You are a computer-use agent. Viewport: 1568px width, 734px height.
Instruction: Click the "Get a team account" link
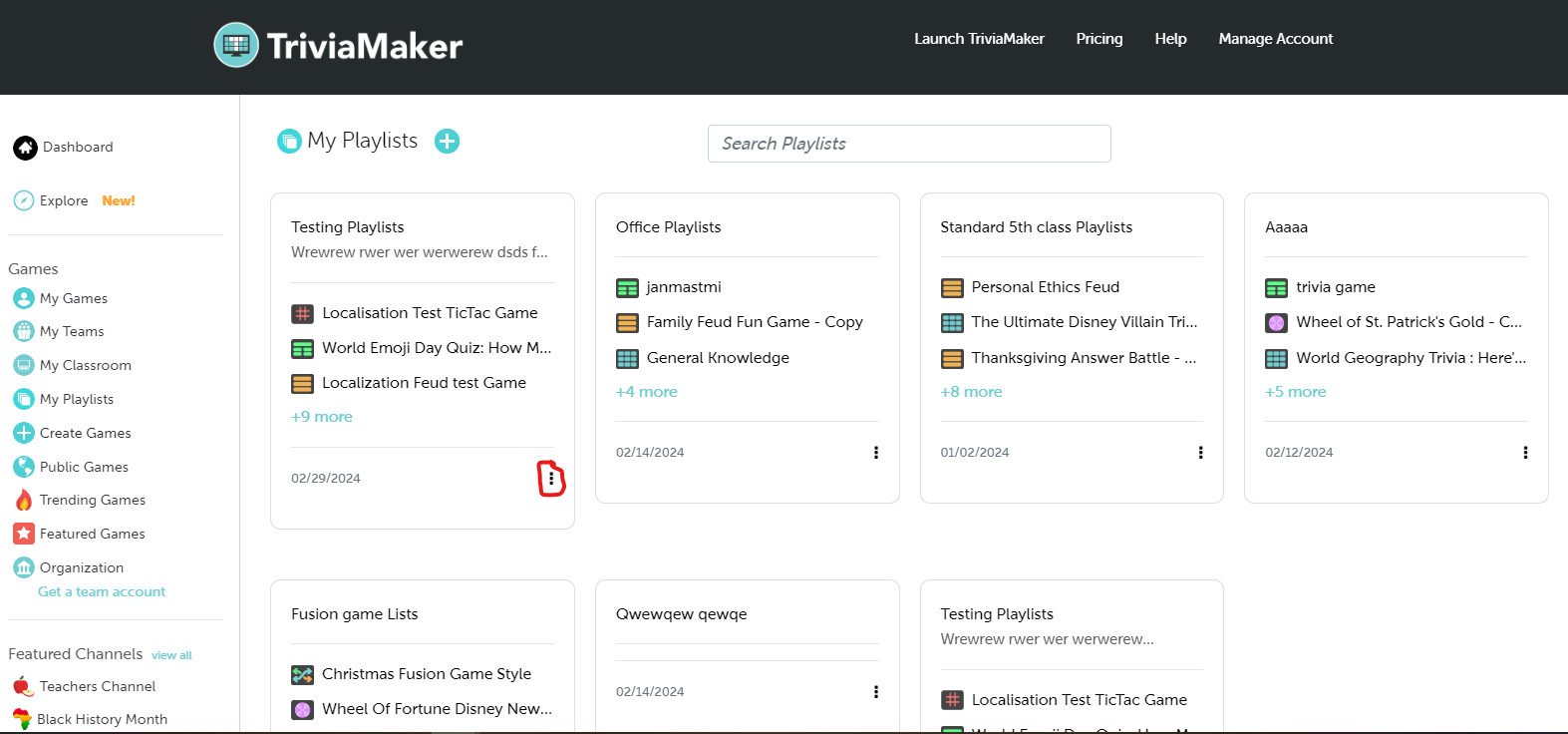tap(102, 591)
